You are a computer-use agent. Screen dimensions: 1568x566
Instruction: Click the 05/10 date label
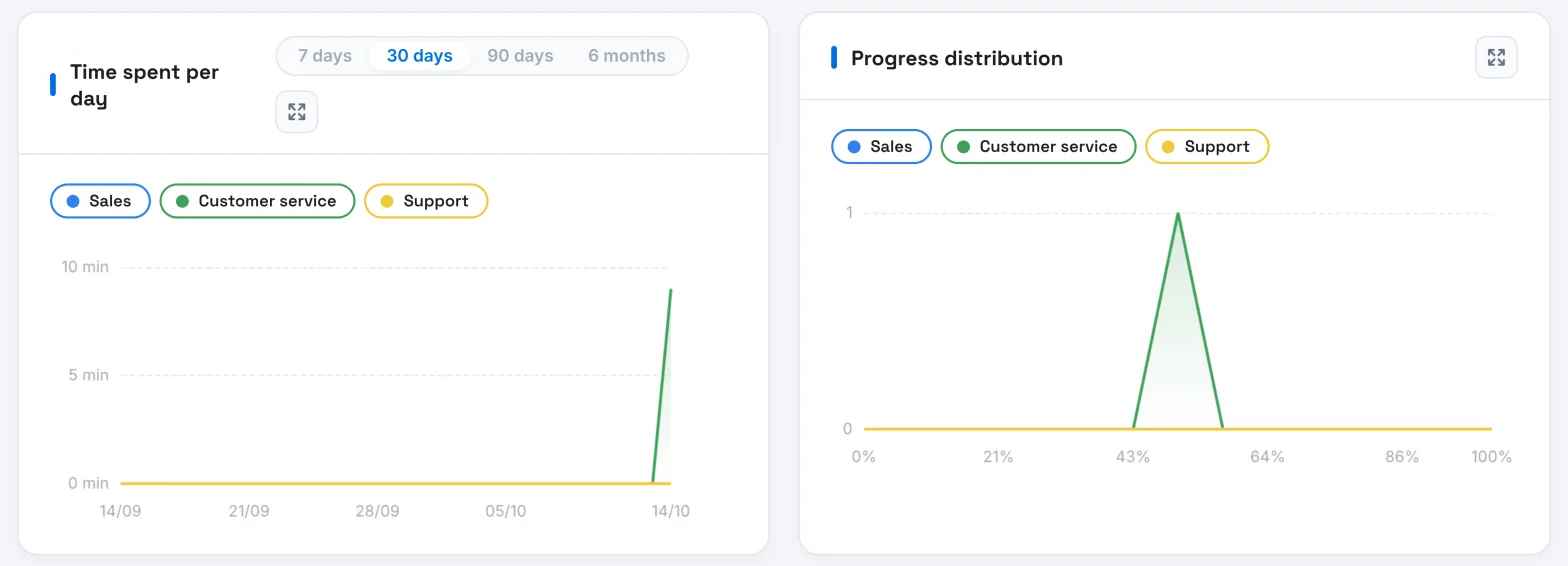click(505, 511)
